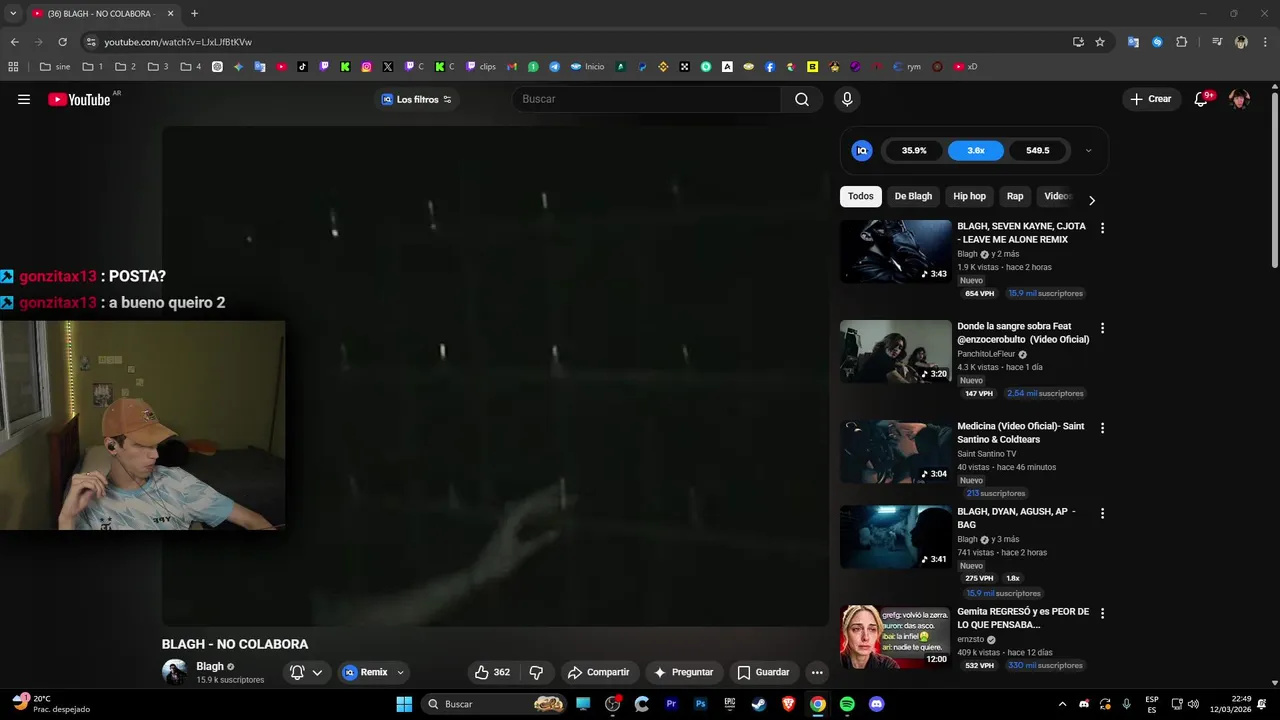
Task: Open the Chrome extensions puzzle icon
Action: tap(1182, 42)
